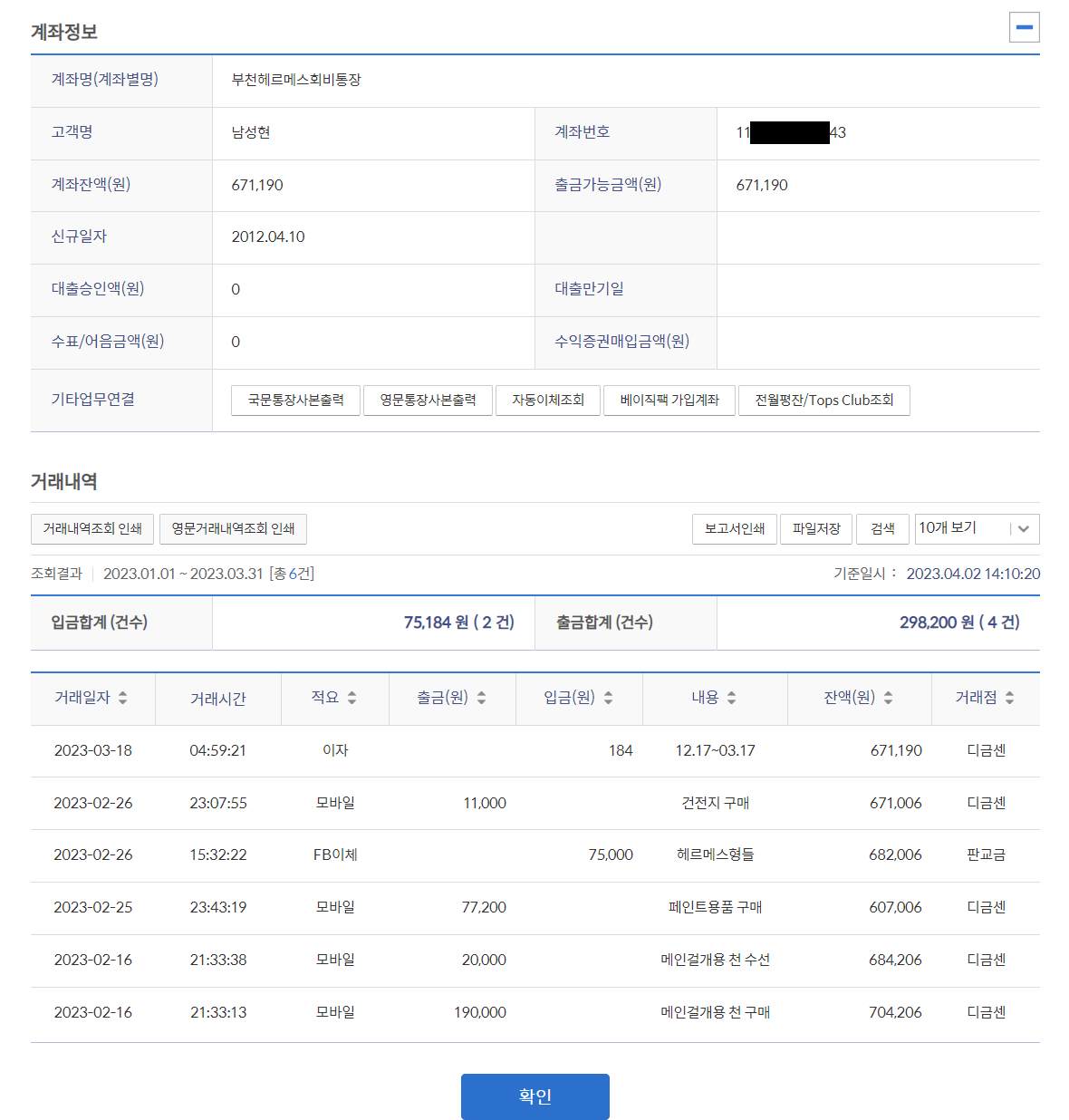Sort by 거래일자 column arrows
Image resolution: width=1069 pixels, height=1120 pixels.
pyautogui.click(x=122, y=698)
